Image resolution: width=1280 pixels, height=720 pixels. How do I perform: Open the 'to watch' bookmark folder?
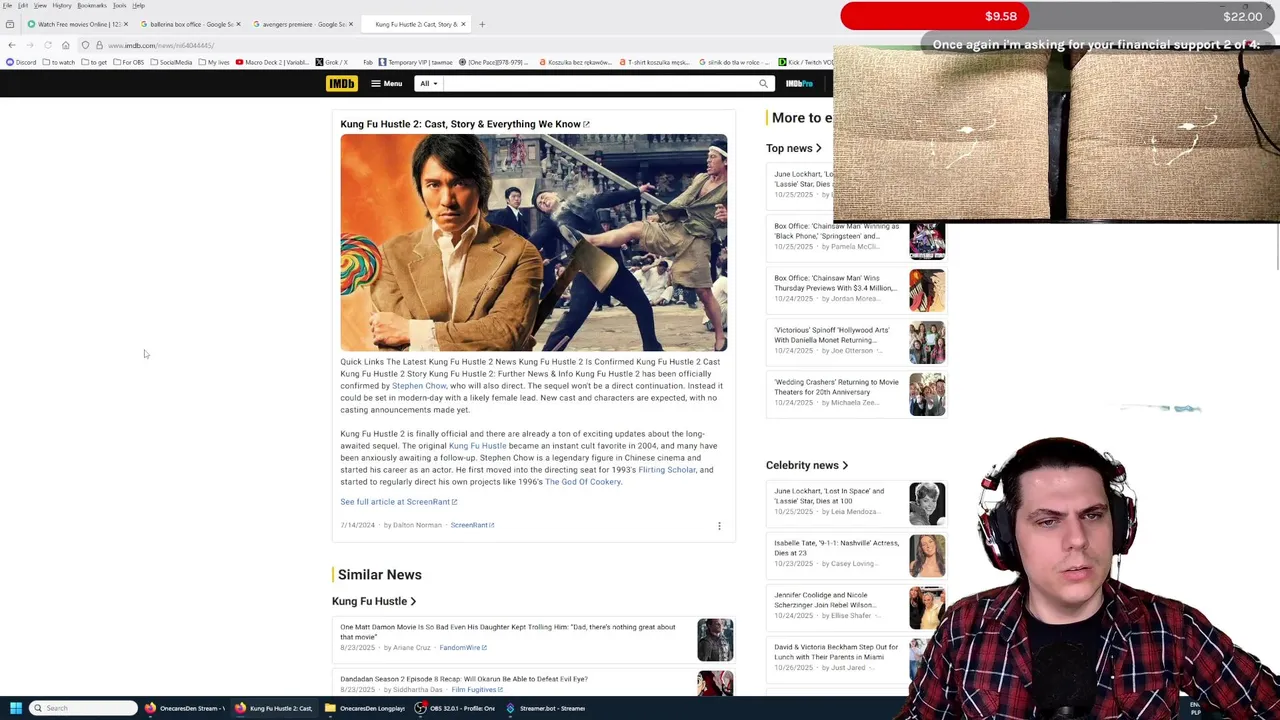coord(59,62)
